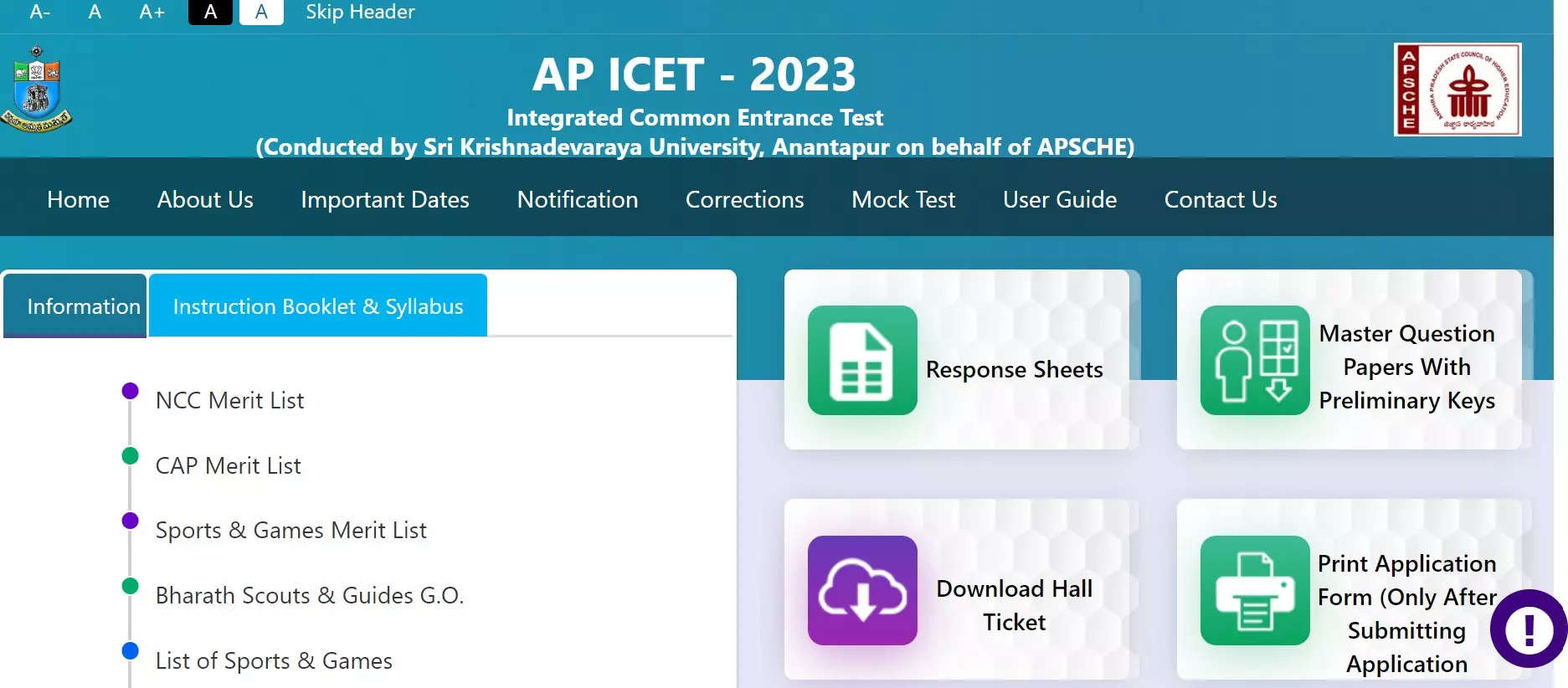Open the User Guide
This screenshot has width=1568, height=688.
1060,199
